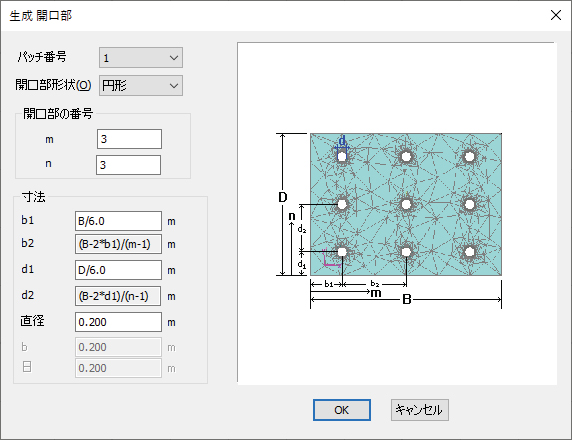Click the bottom-right circular hole in diagram
Image resolution: width=572 pixels, height=440 pixels.
(x=469, y=252)
